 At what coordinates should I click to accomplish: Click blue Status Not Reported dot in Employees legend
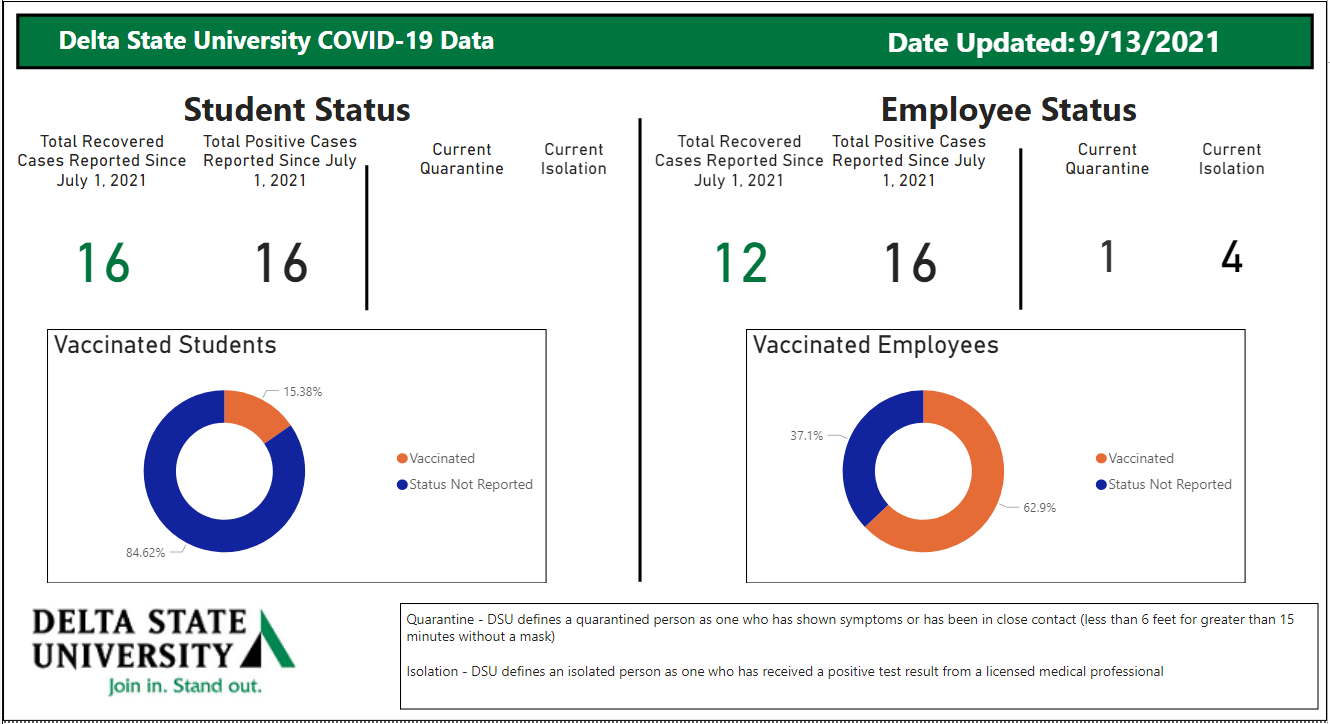pos(1101,485)
